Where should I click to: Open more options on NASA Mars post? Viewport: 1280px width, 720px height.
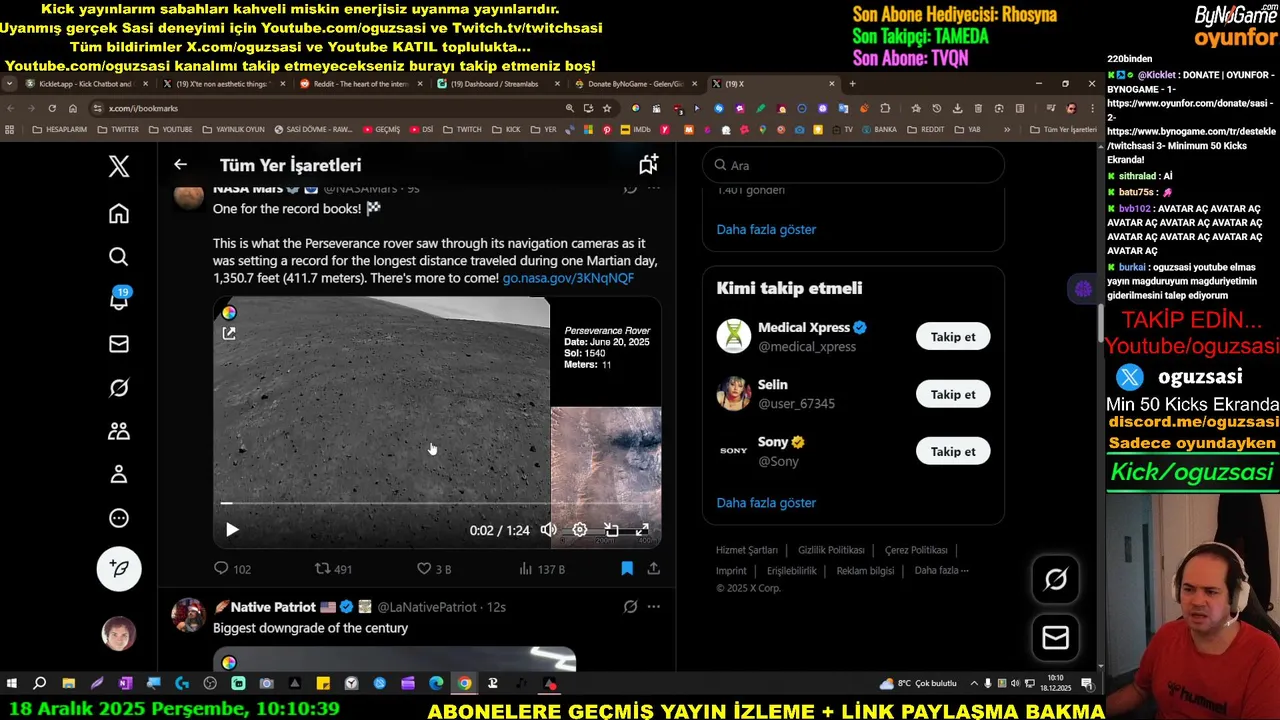coord(653,188)
